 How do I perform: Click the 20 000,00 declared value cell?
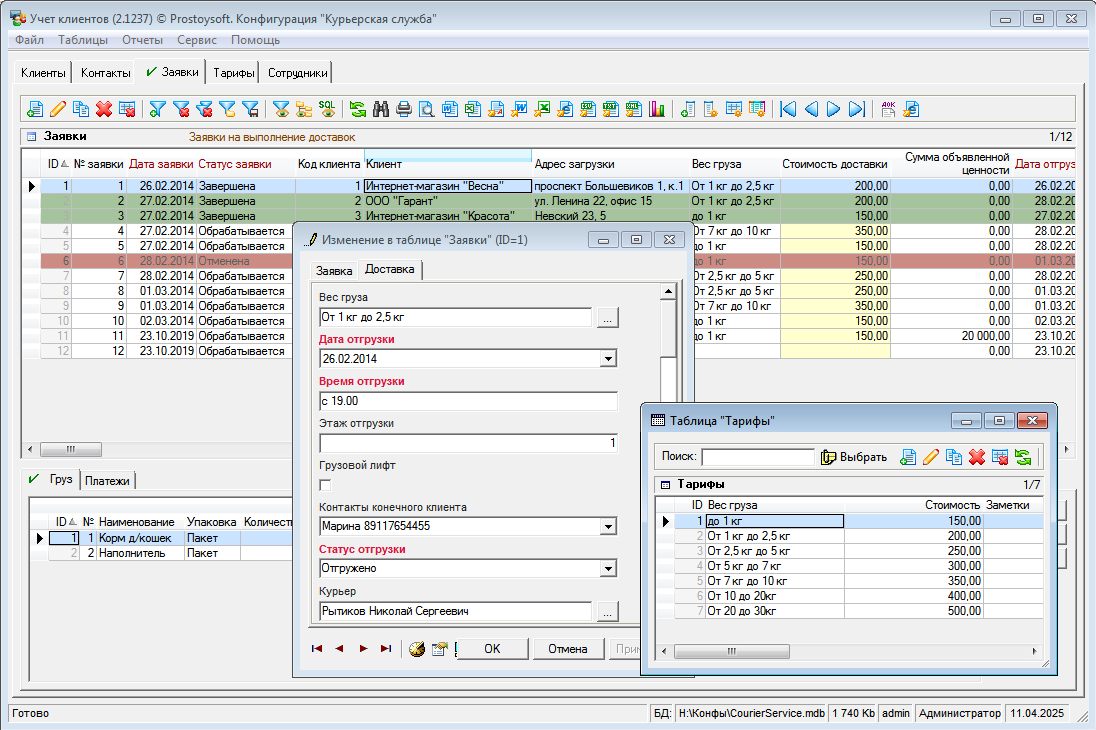tap(952, 336)
